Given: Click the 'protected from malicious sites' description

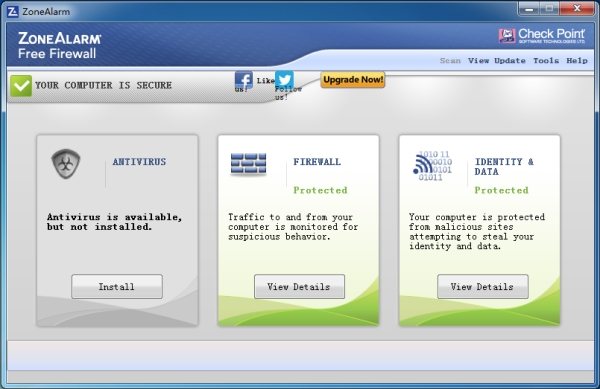Looking at the screenshot, I should [477, 231].
